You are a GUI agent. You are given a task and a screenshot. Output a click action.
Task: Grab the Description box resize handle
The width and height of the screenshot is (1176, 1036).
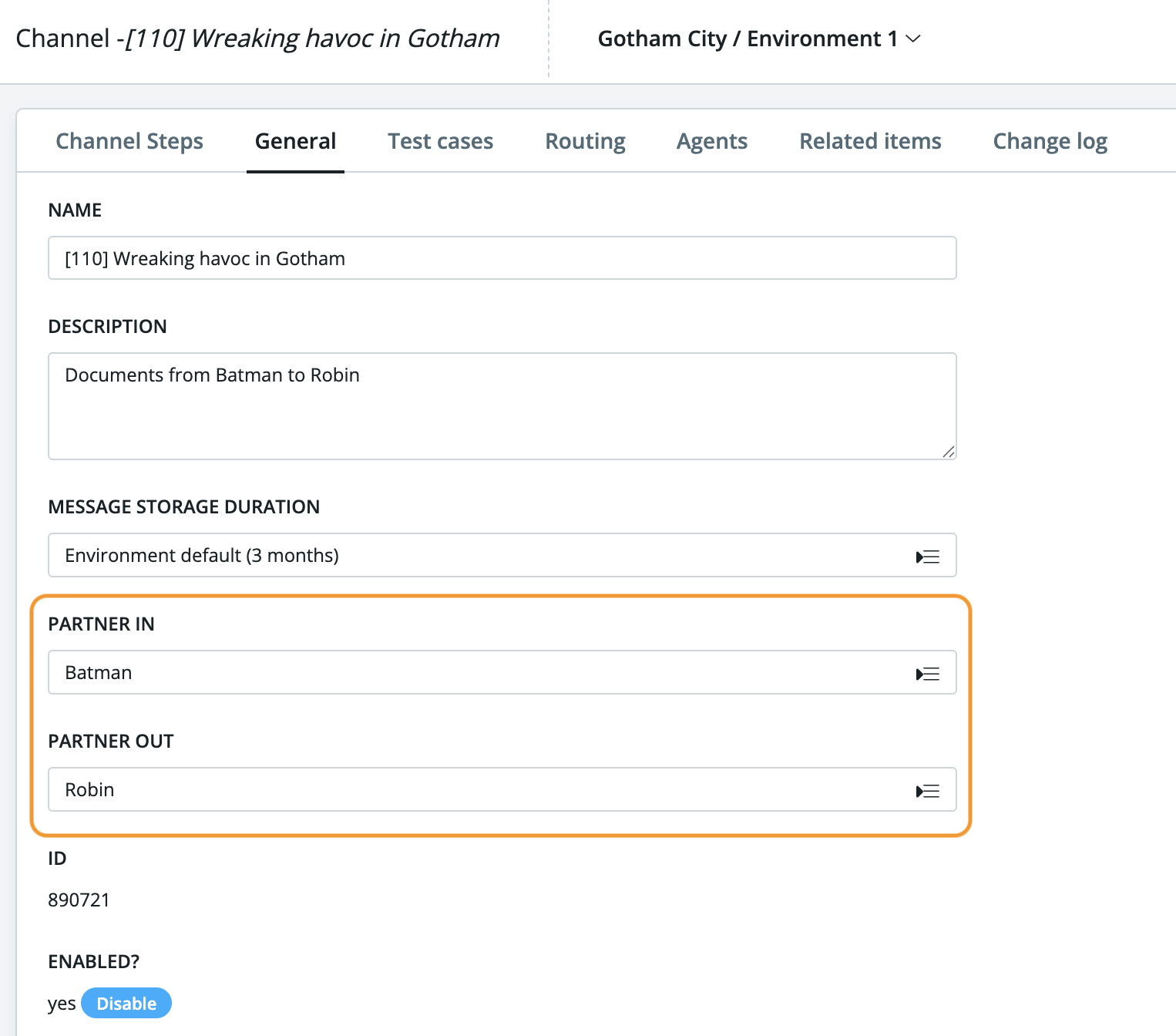point(949,452)
